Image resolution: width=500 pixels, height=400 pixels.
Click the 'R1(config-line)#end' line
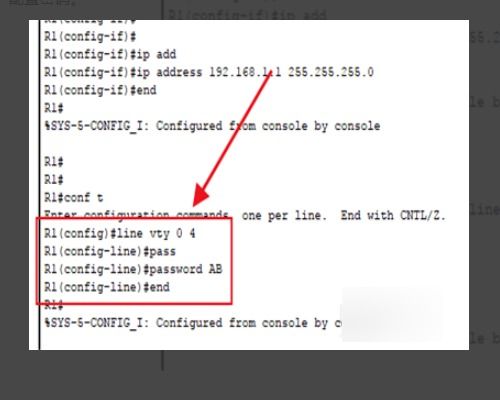coord(107,287)
